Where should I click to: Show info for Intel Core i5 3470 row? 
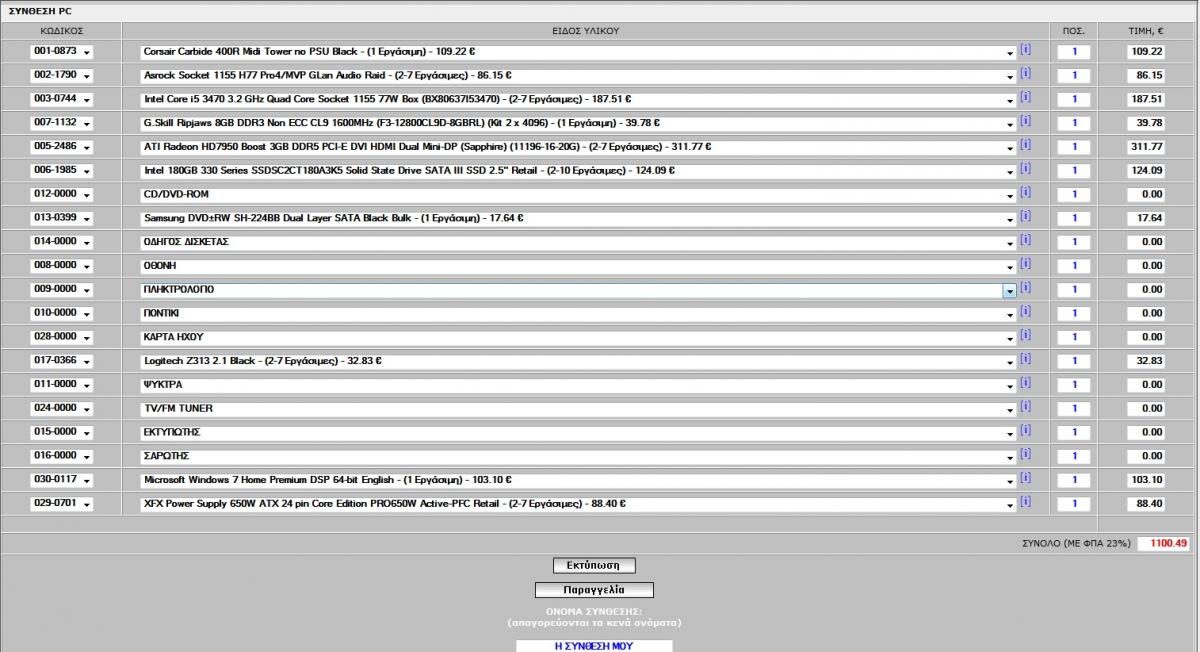coord(1026,98)
